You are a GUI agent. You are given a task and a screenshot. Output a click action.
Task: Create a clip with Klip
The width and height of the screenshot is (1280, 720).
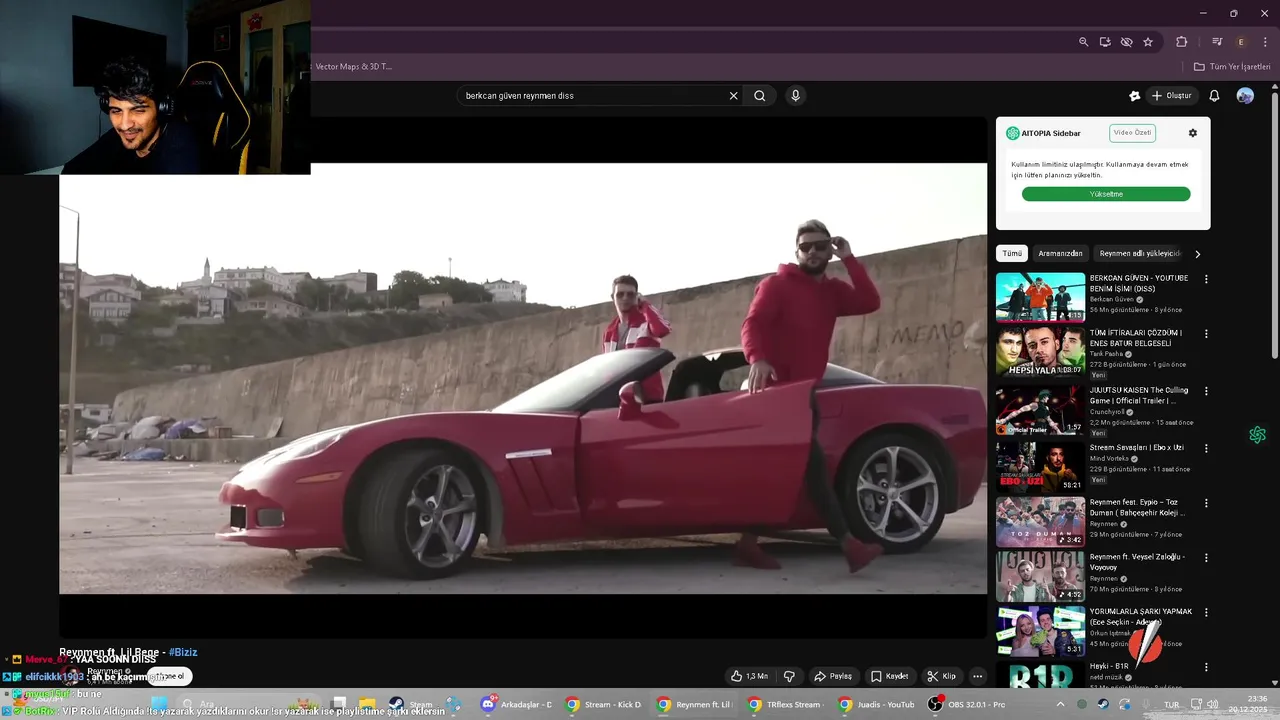pyautogui.click(x=941, y=676)
